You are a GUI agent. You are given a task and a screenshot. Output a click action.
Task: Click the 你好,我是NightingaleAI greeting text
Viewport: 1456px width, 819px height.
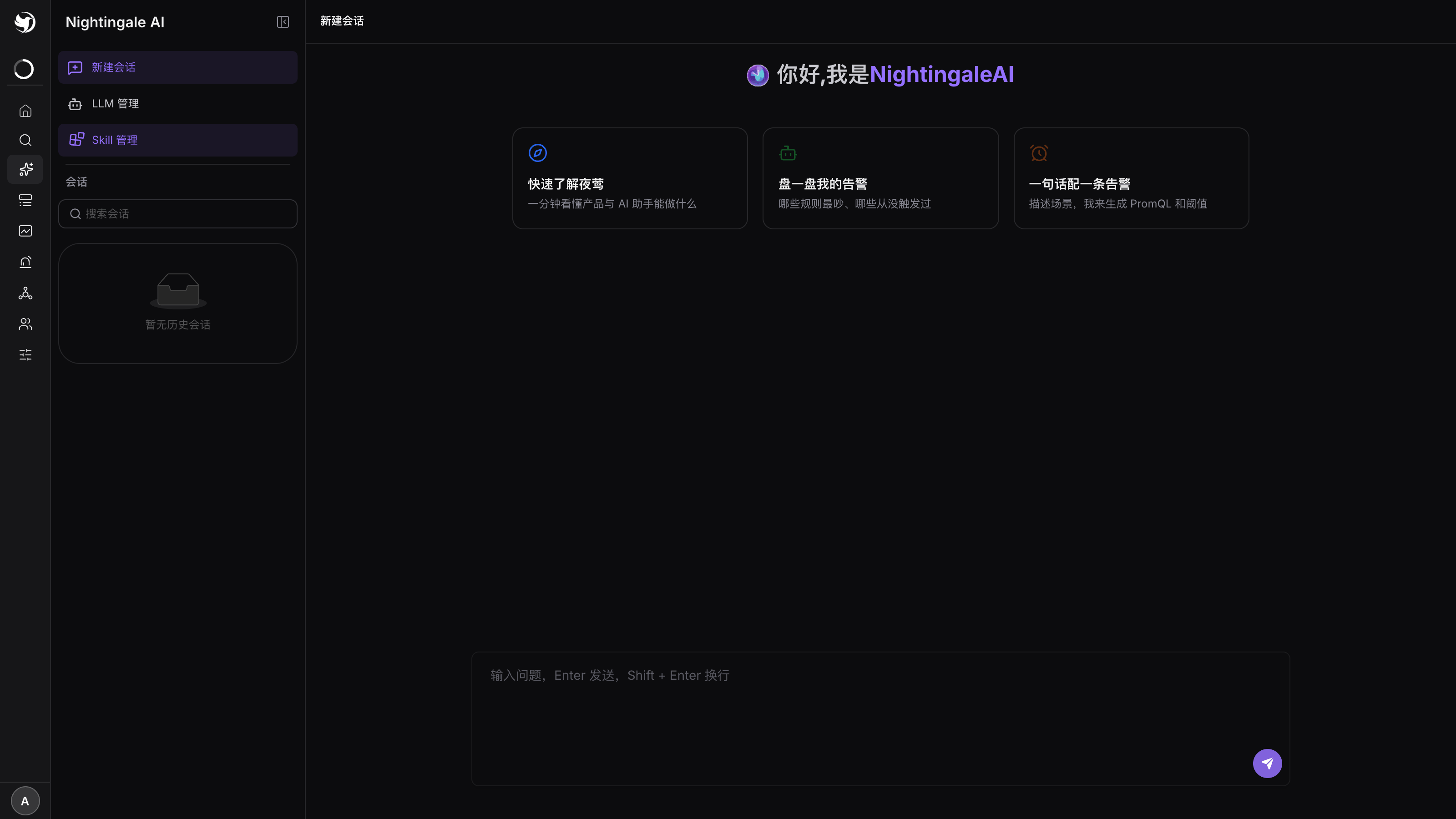point(895,75)
